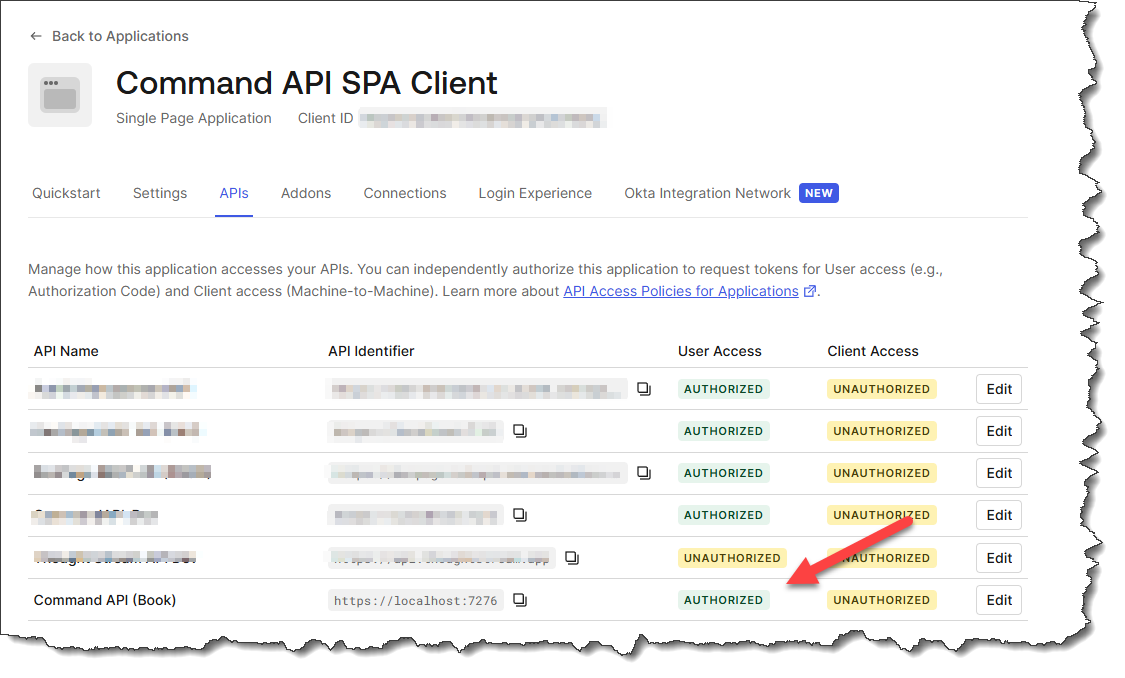Viewport: 1125px width, 678px height.
Task: Open the Login Experience tab
Action: tap(535, 193)
